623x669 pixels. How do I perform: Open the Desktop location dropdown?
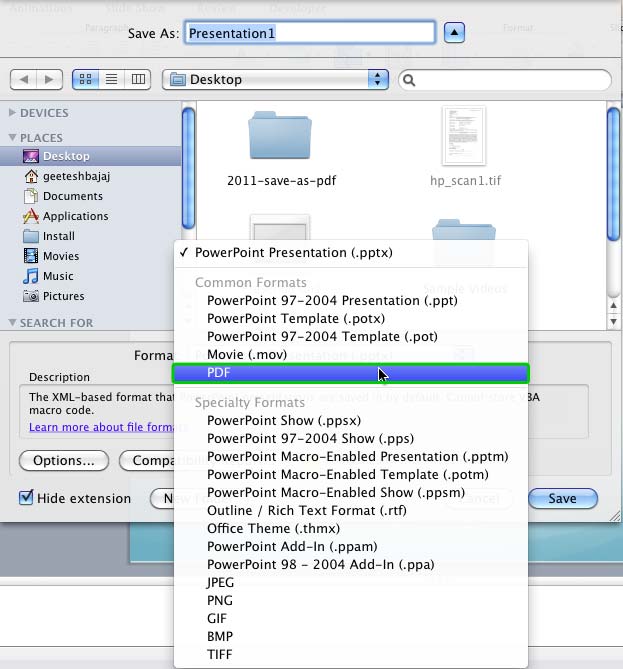[x=275, y=80]
